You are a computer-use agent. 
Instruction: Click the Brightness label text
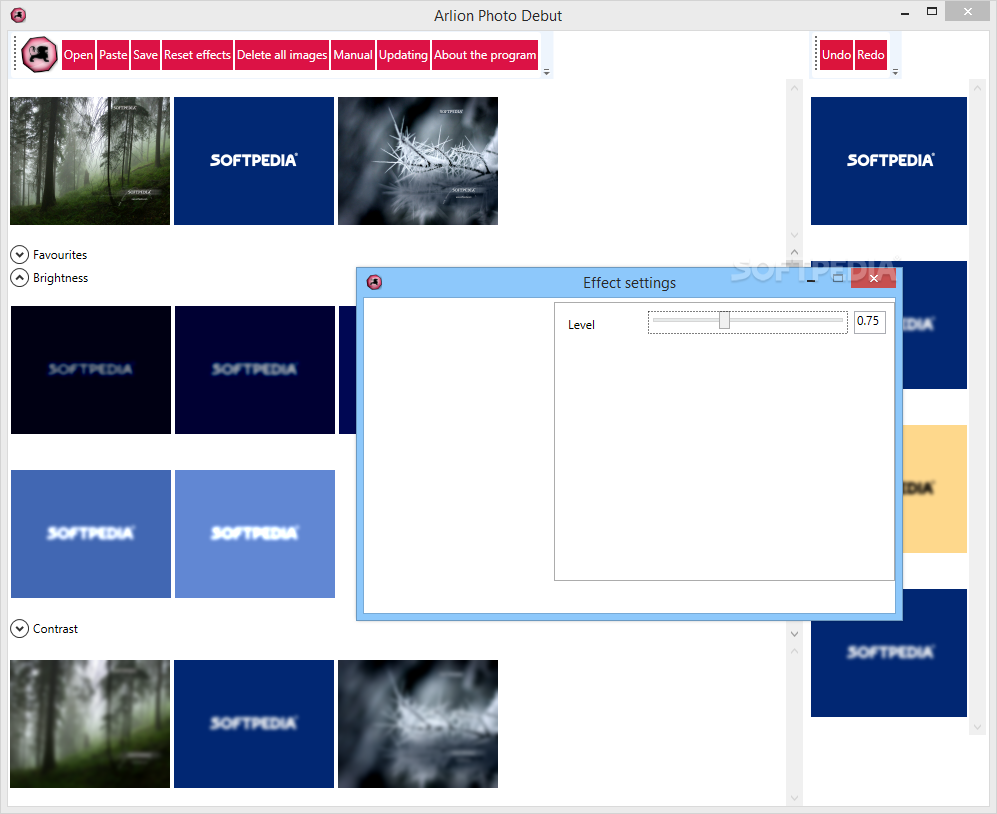(x=60, y=278)
